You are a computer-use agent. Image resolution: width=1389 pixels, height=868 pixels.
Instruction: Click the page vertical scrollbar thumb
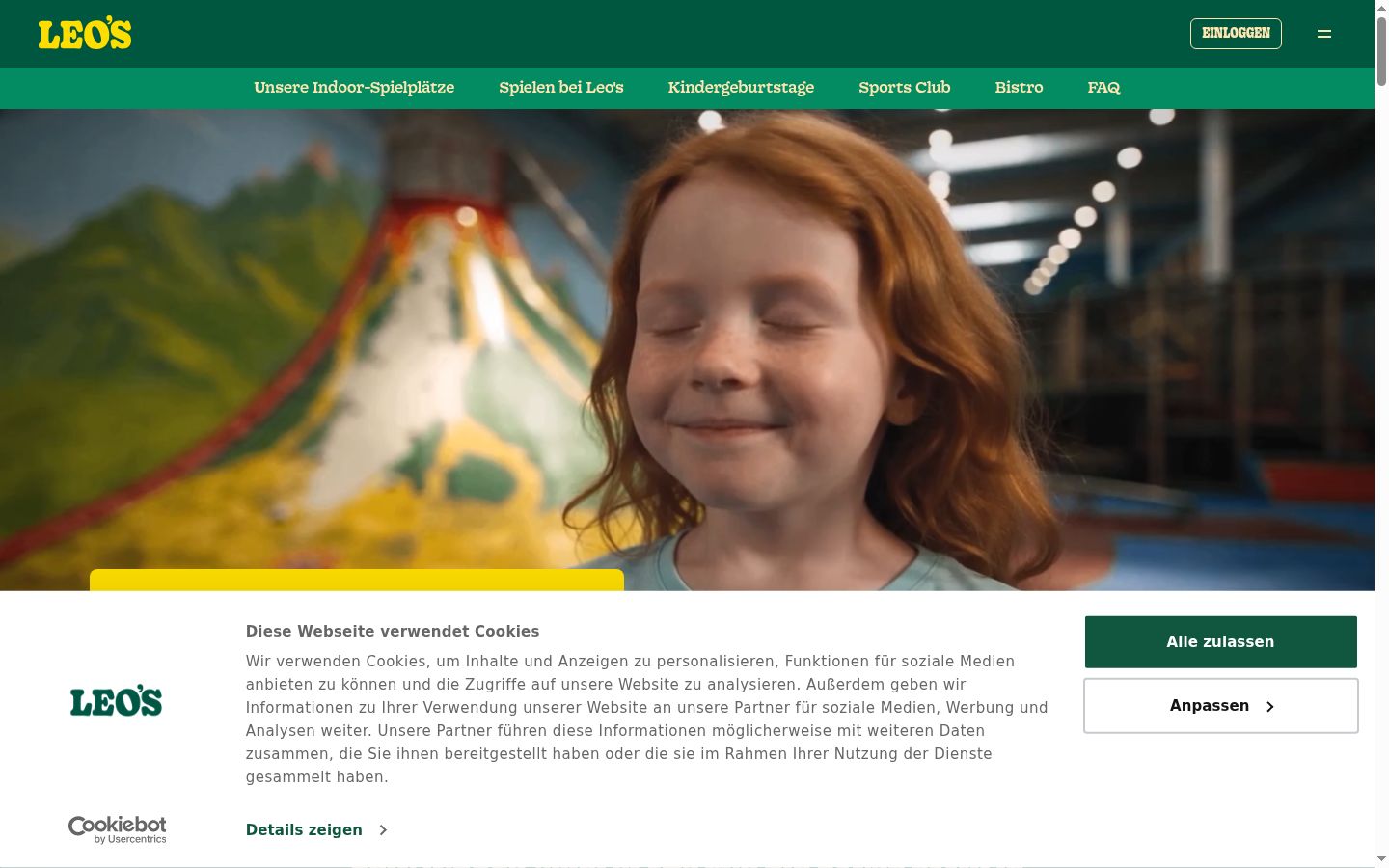pos(1381,50)
